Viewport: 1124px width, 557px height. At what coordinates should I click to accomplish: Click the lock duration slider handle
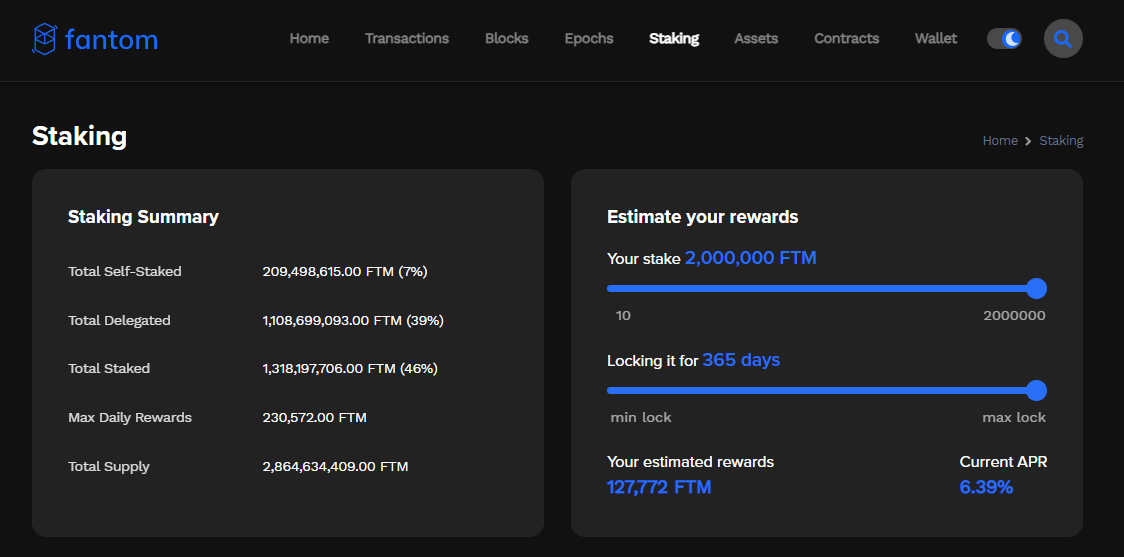coord(1037,391)
